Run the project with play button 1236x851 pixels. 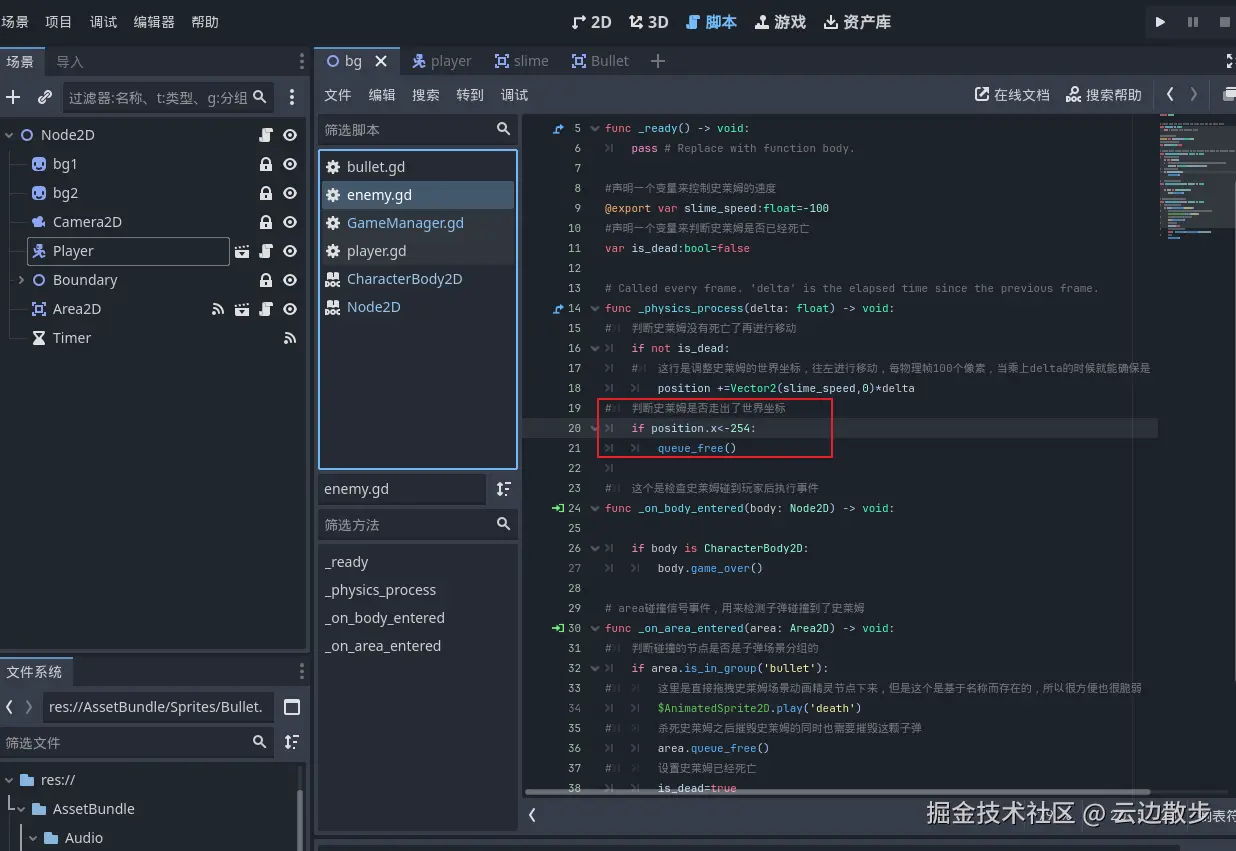[1160, 22]
